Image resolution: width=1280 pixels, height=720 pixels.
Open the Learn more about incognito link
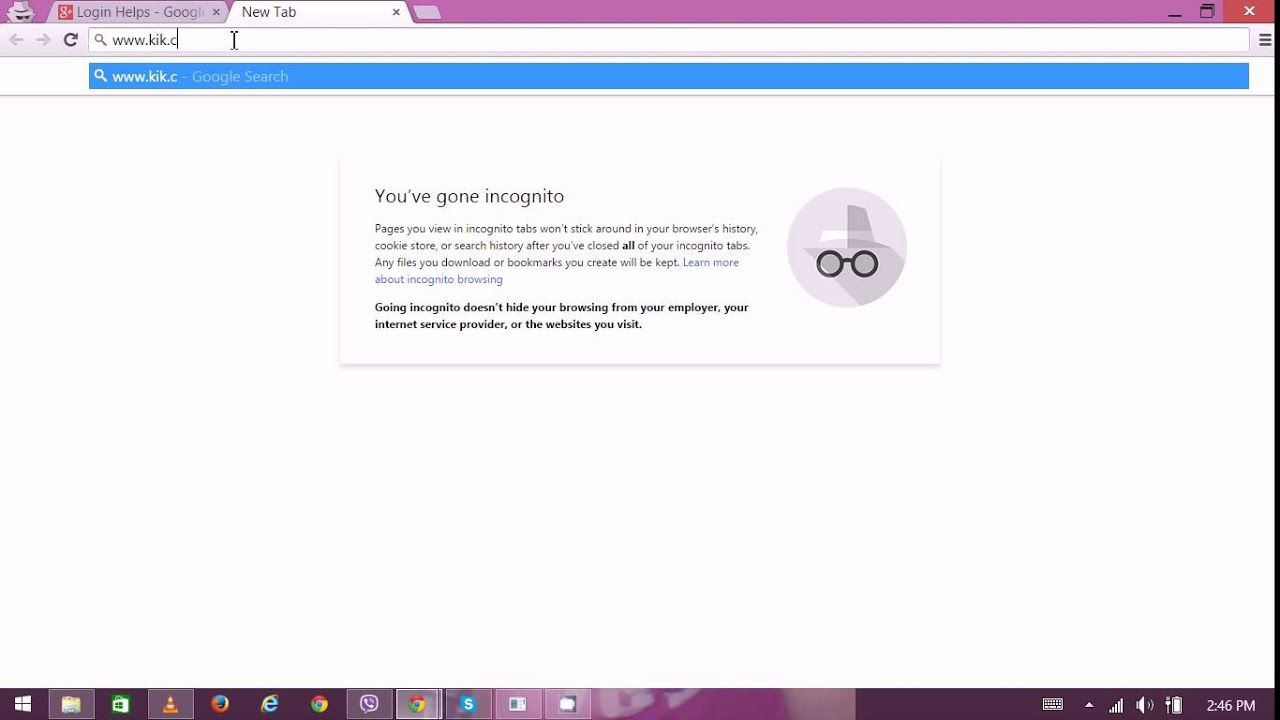click(557, 271)
